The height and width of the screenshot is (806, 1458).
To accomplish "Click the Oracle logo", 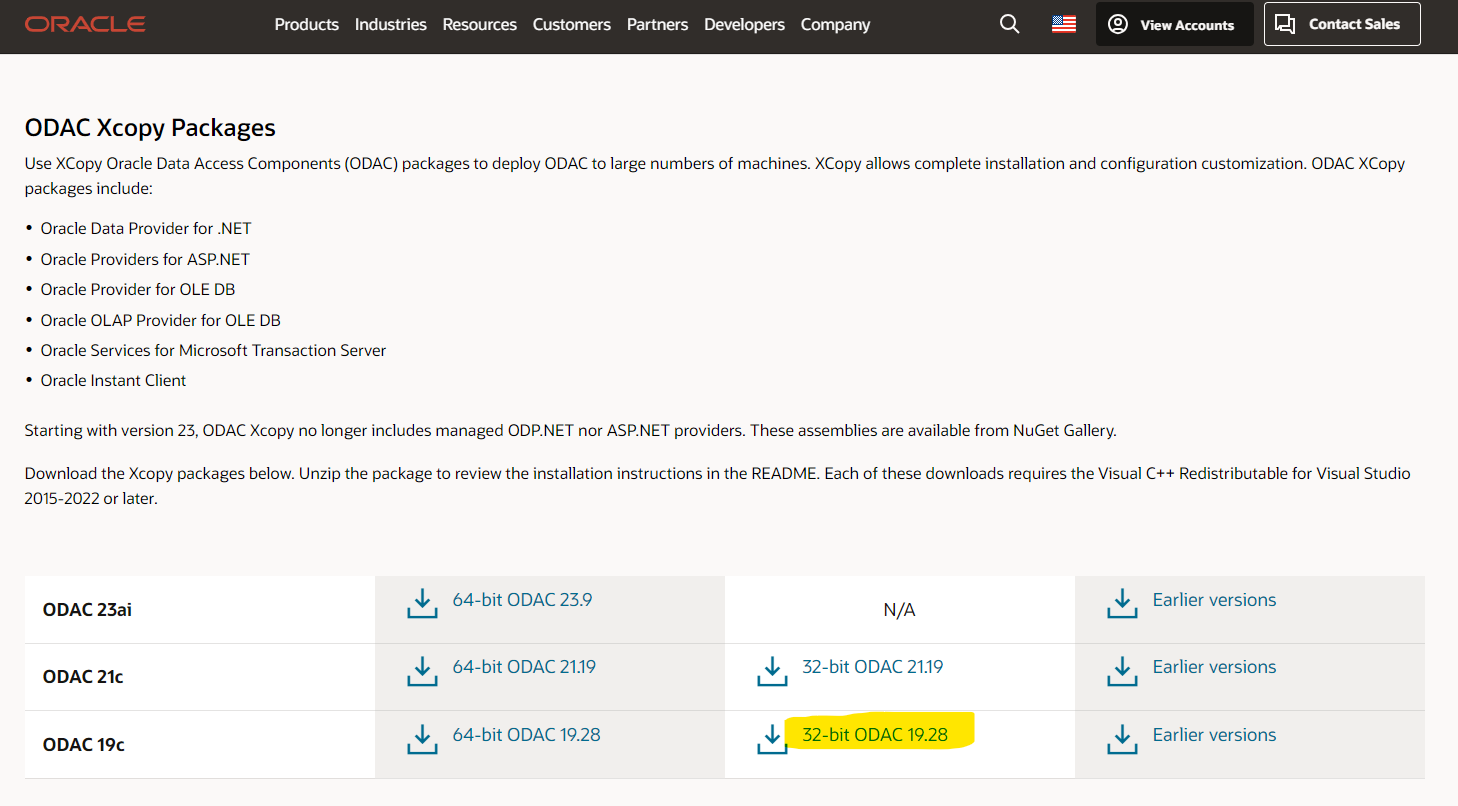I will (85, 24).
